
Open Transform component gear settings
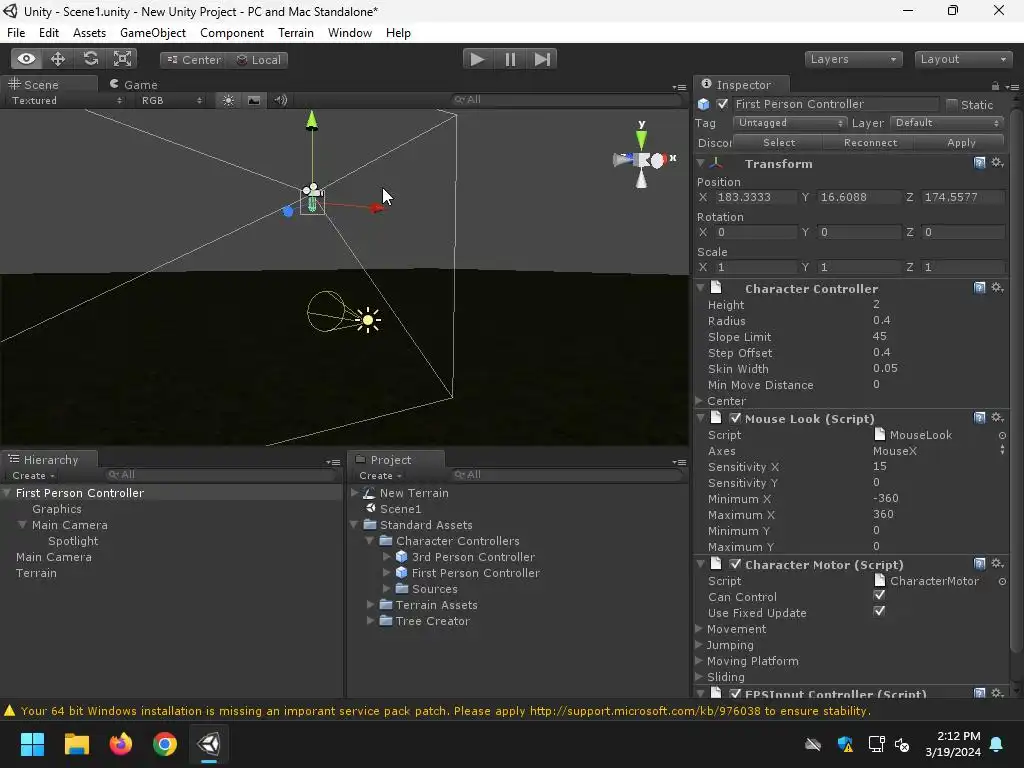click(997, 163)
